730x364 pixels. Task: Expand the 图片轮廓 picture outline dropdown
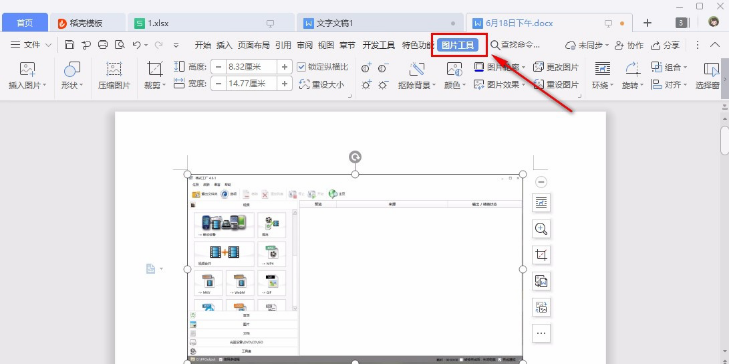523,67
